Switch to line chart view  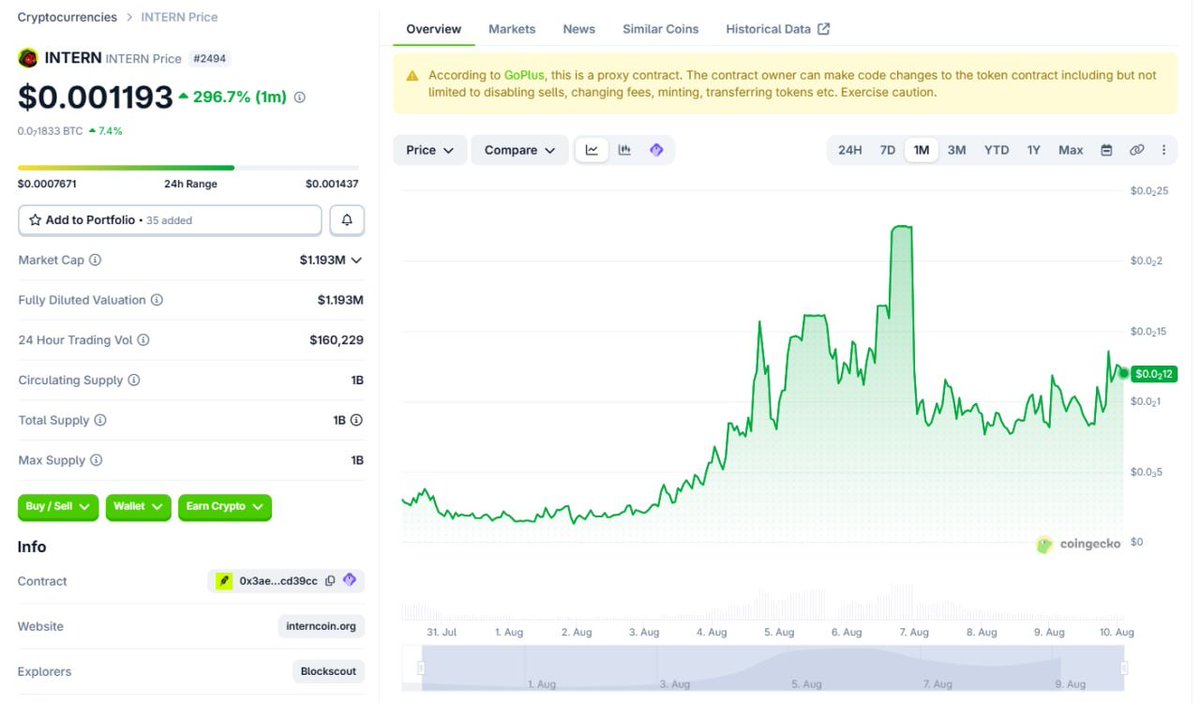[x=592, y=150]
